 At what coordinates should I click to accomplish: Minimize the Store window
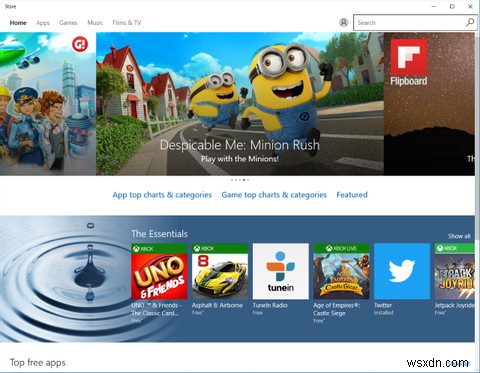coord(434,6)
